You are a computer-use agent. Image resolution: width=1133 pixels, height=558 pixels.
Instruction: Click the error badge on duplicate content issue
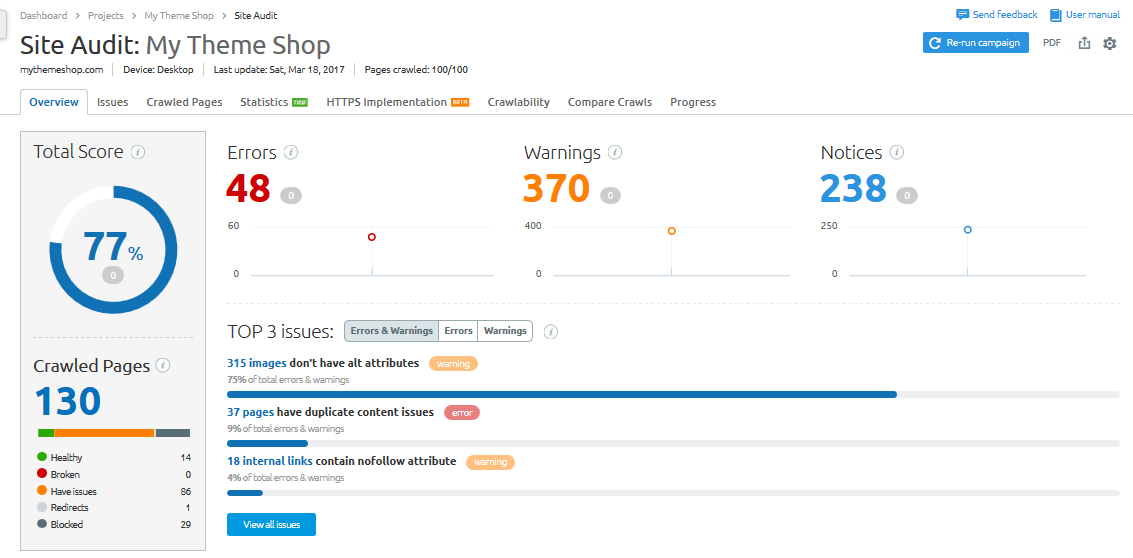click(462, 413)
